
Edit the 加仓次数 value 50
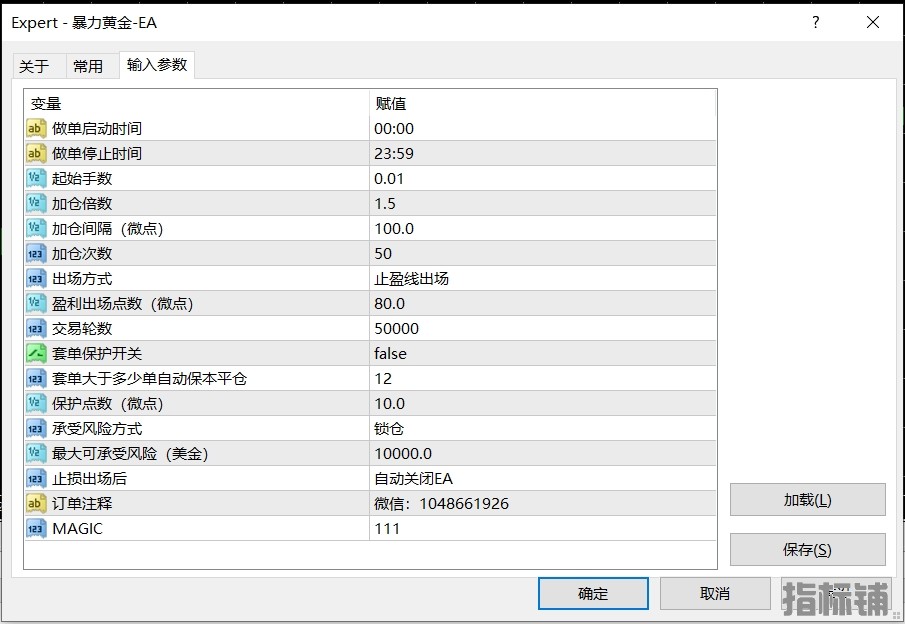click(x=543, y=253)
